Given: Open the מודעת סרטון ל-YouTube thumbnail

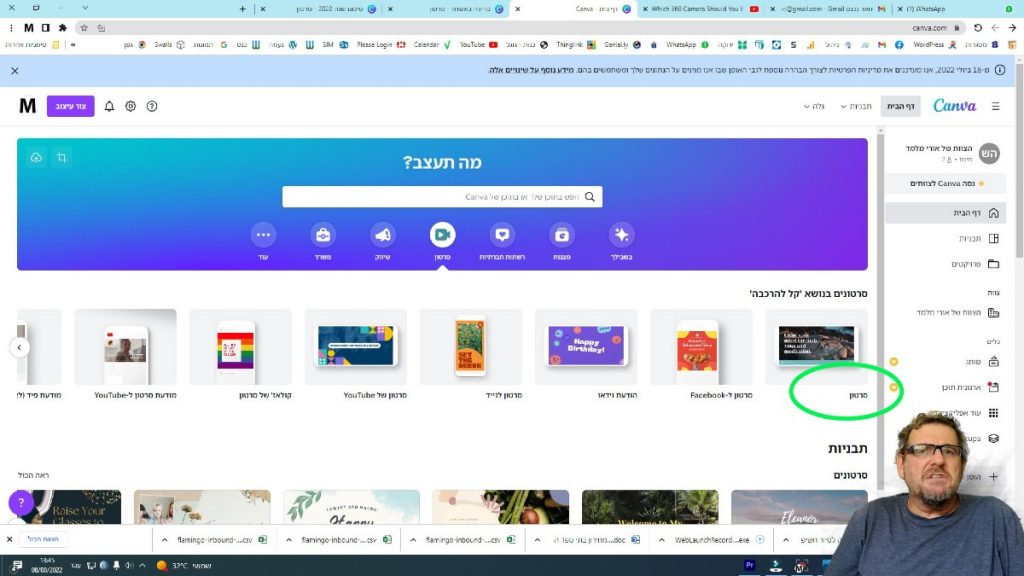Looking at the screenshot, I should point(125,347).
